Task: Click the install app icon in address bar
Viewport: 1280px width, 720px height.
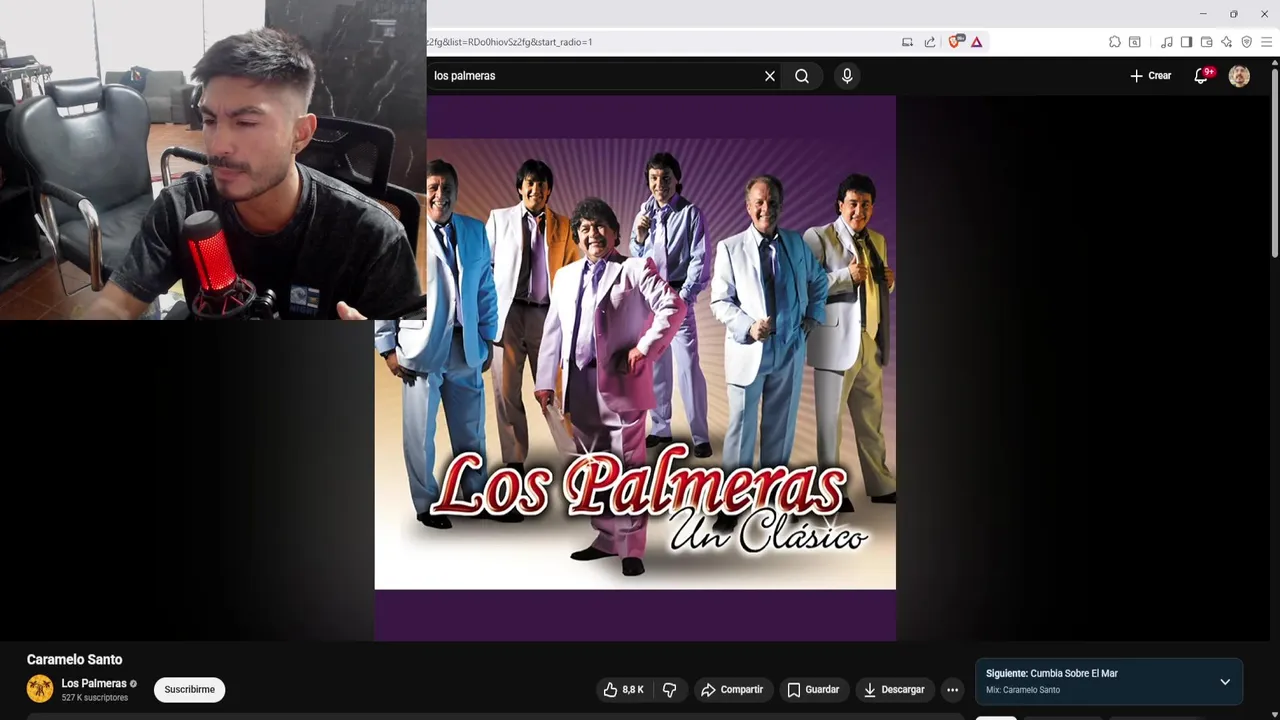Action: point(907,42)
